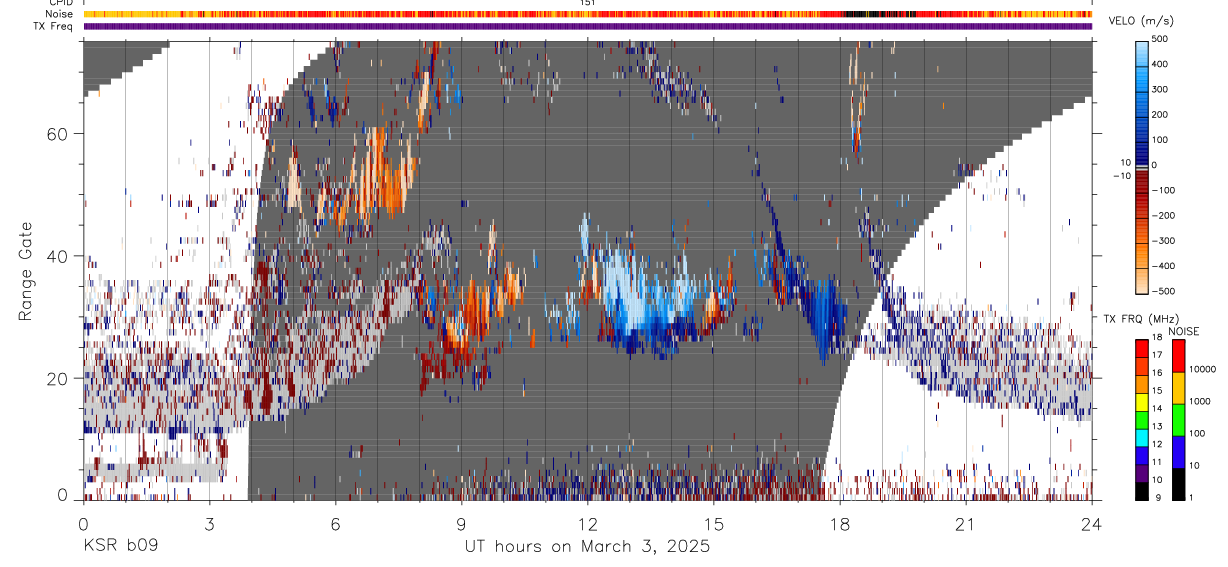
Task: Click the NOISE legend title
Action: coord(1184,331)
